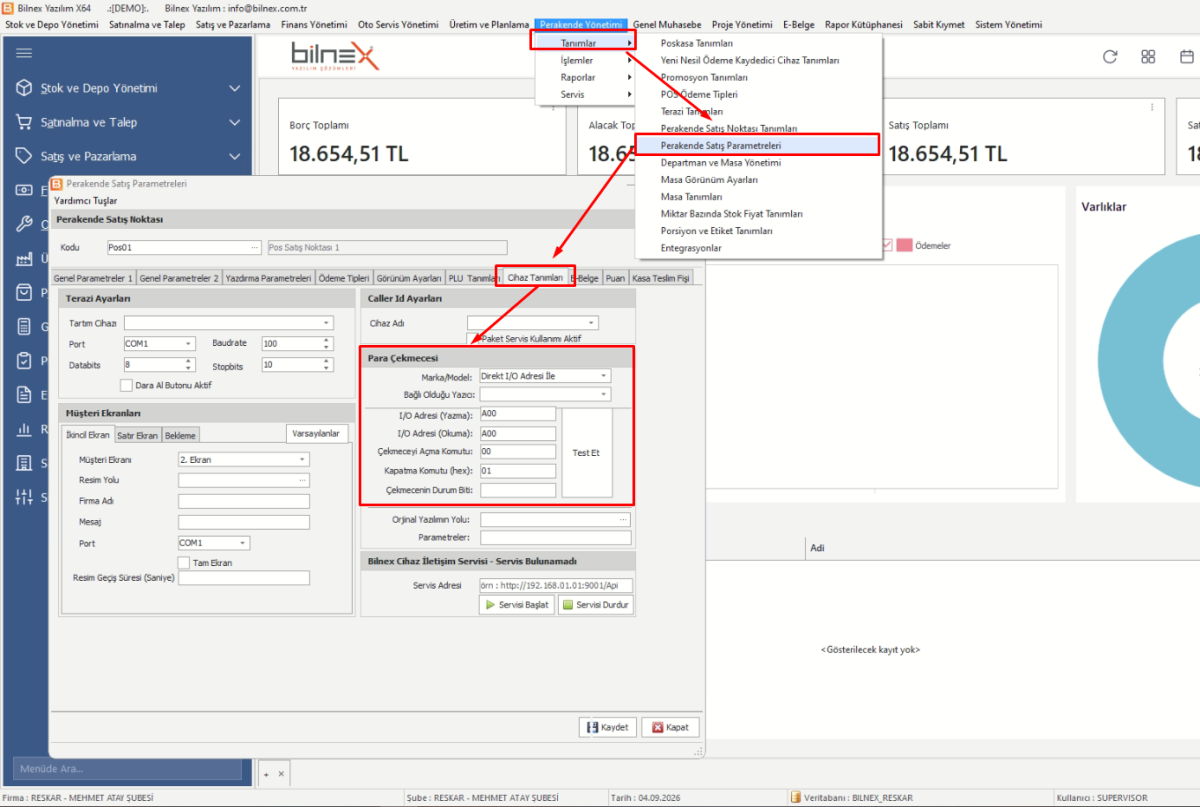1200x807 pixels.
Task: Switch to Ödeme Tipleri tab
Action: click(x=344, y=278)
